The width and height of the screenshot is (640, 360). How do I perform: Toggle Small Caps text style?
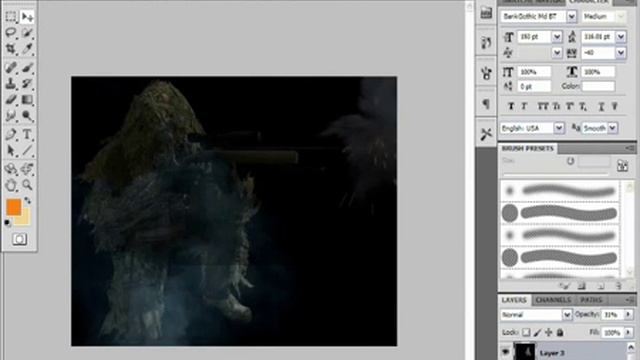[556, 107]
